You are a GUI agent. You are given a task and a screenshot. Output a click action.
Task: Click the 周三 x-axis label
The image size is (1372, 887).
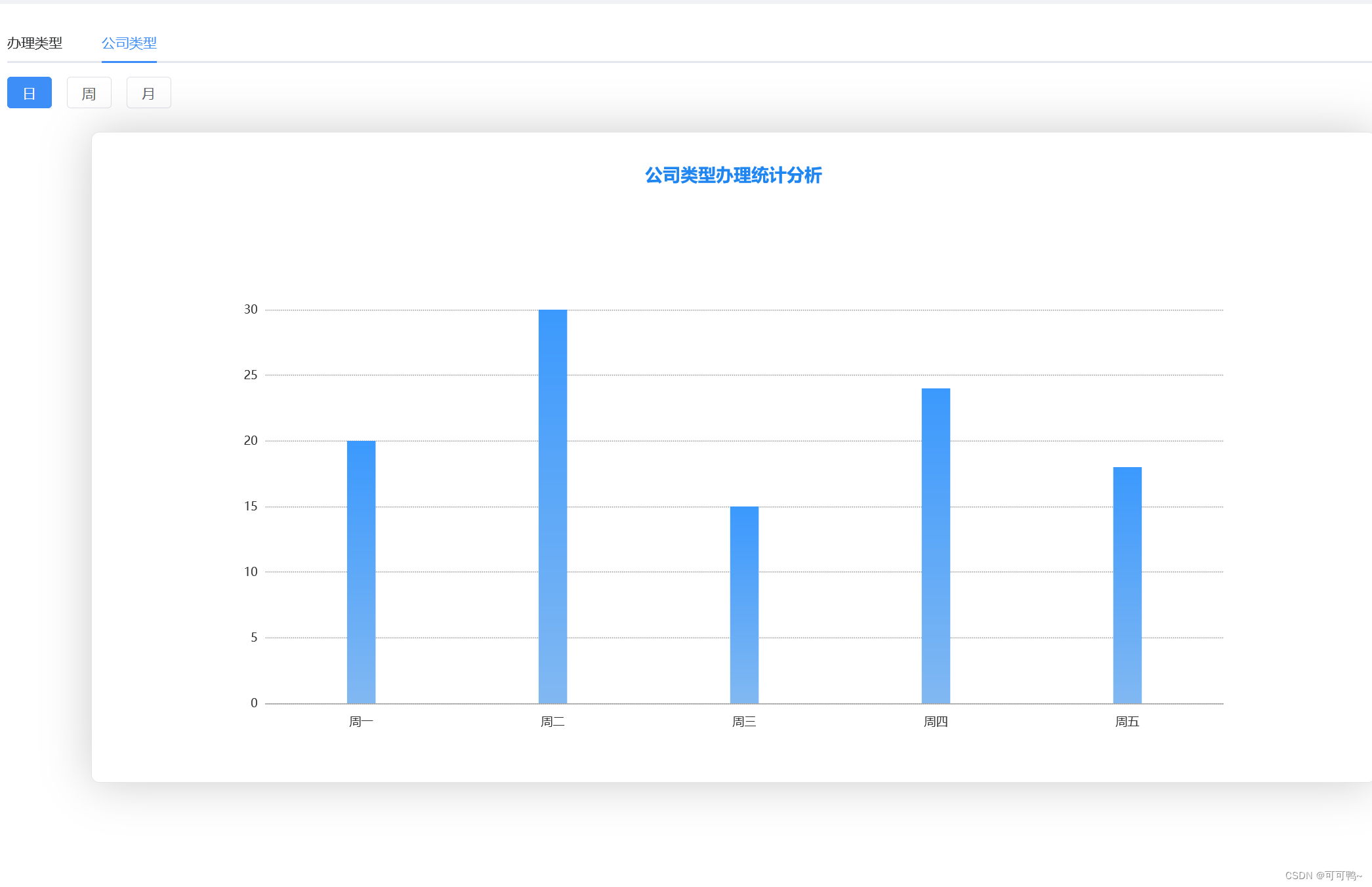pyautogui.click(x=744, y=722)
